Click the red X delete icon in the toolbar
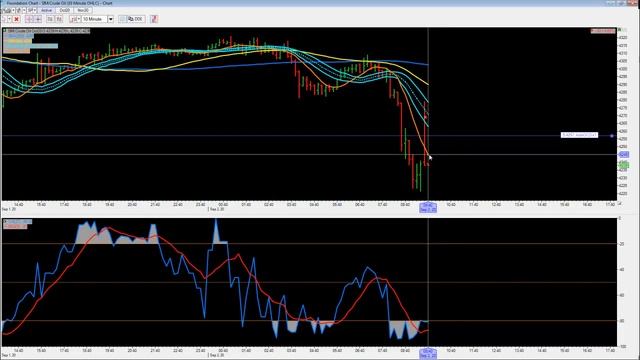The width and height of the screenshot is (640, 360). (16, 19)
